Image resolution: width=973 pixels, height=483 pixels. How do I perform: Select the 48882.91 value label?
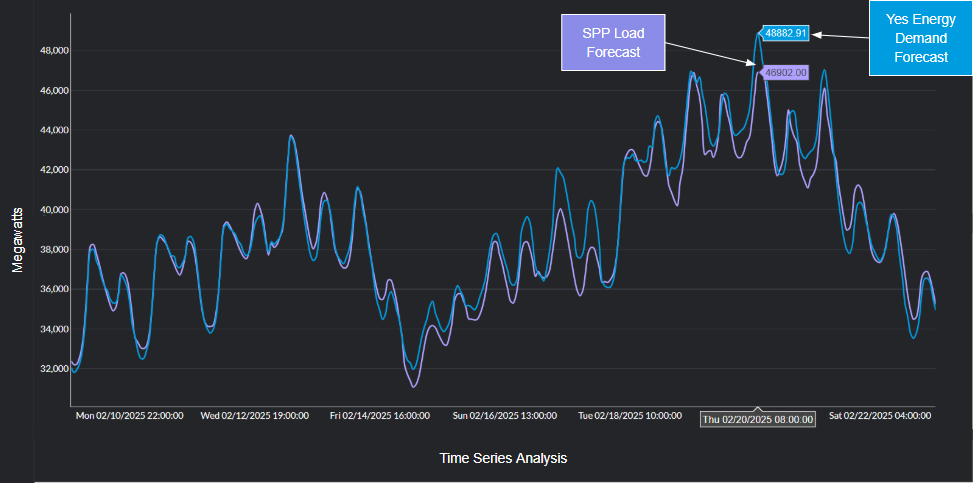point(785,33)
